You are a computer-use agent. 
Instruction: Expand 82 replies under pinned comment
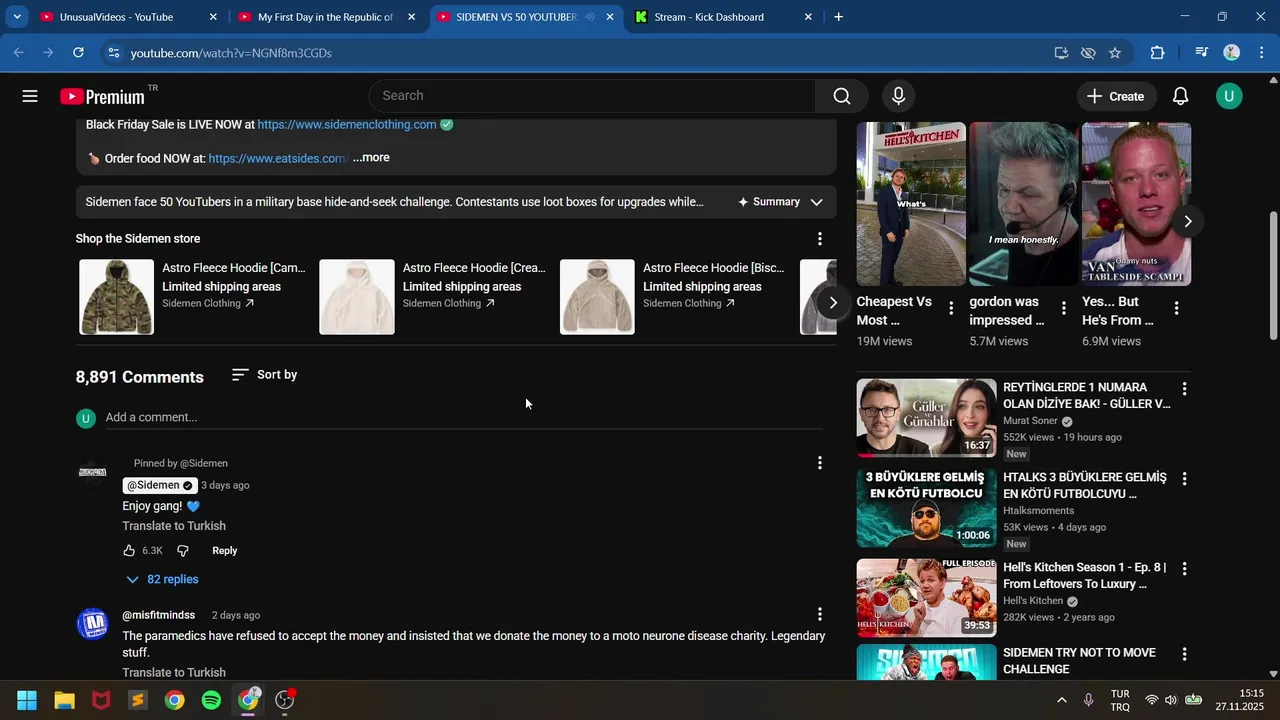click(162, 580)
